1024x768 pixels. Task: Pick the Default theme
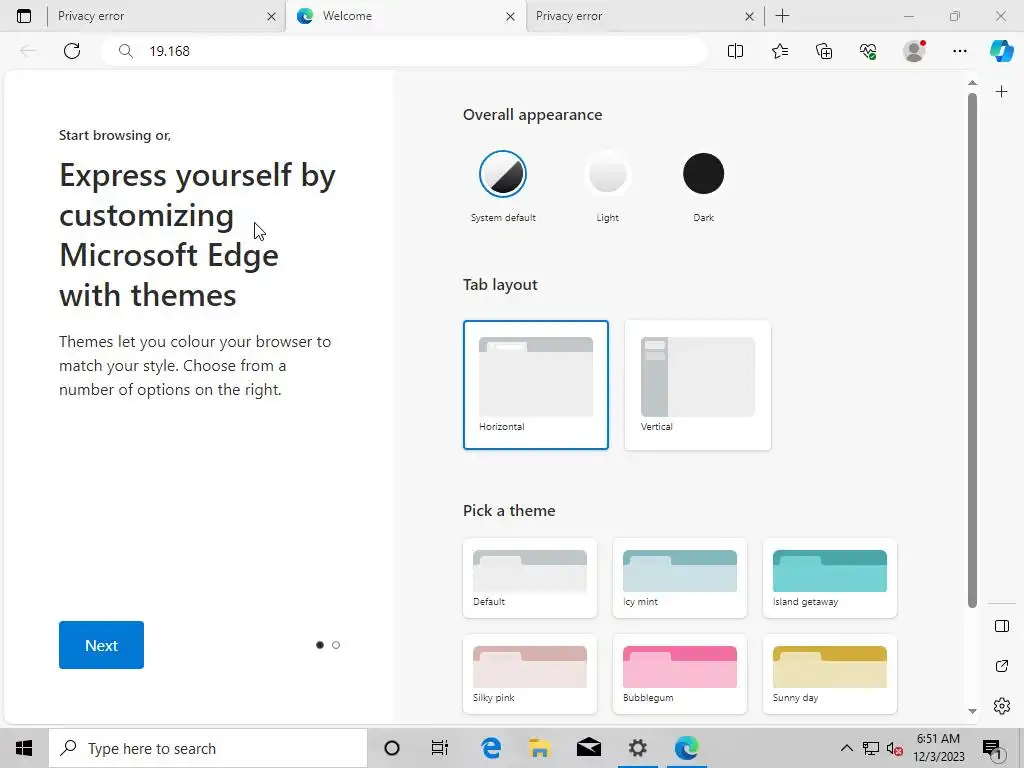pos(530,578)
